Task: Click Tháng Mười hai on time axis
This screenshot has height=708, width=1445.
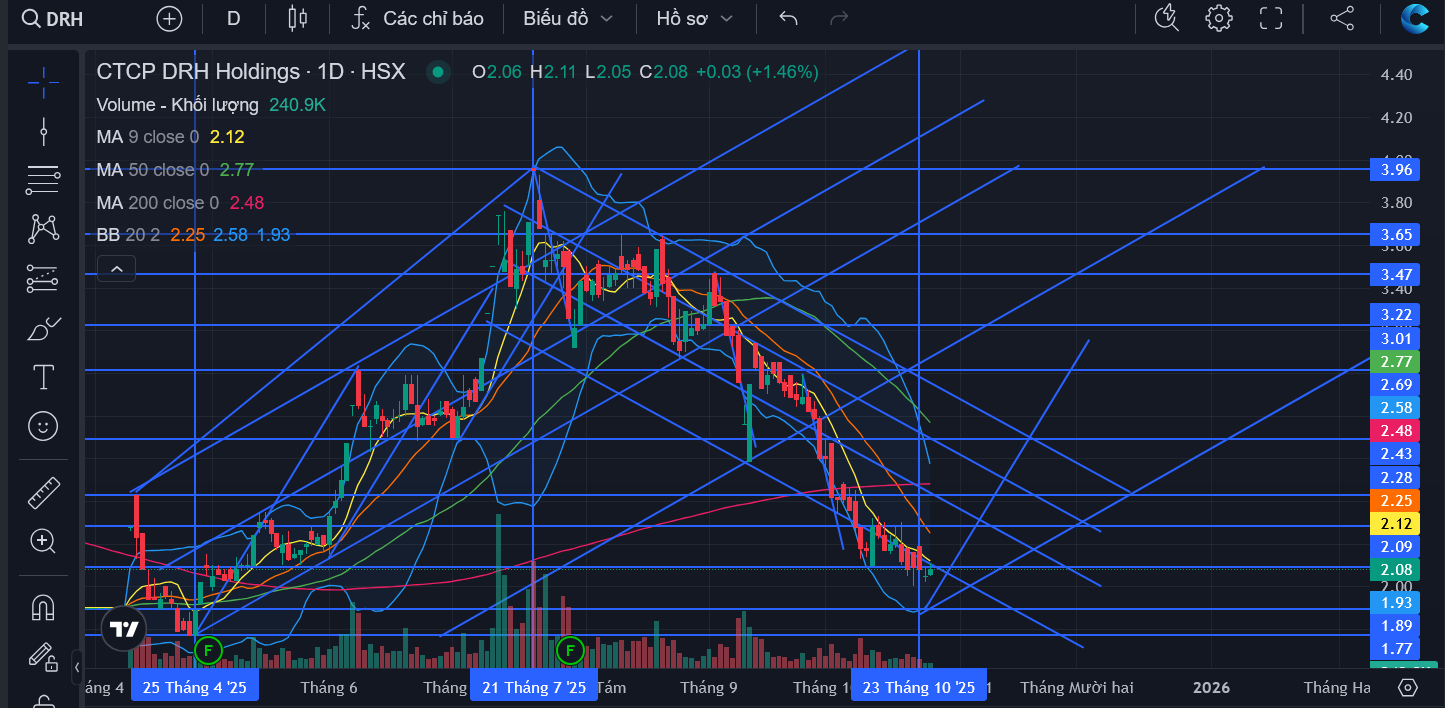Action: (1077, 687)
